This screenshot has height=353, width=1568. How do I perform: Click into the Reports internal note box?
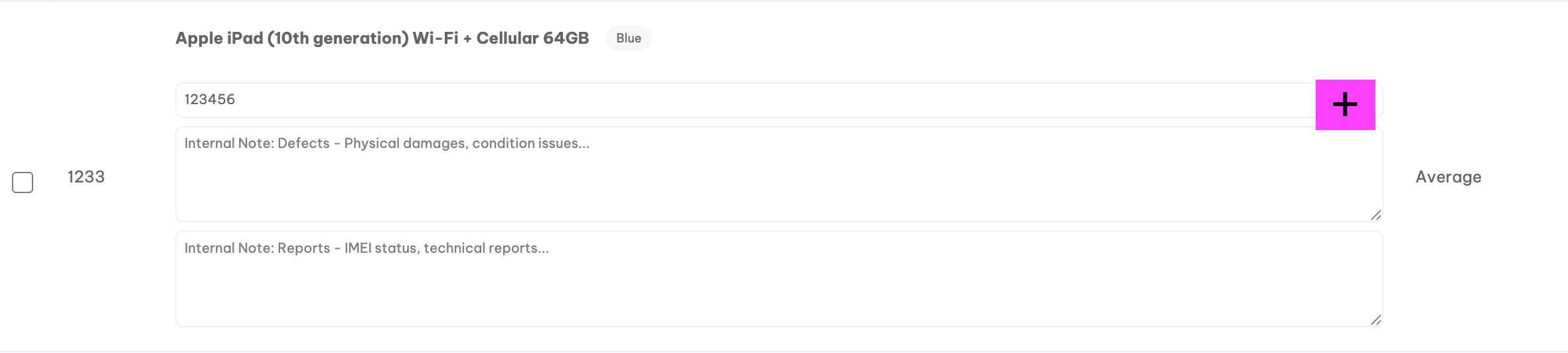(779, 279)
